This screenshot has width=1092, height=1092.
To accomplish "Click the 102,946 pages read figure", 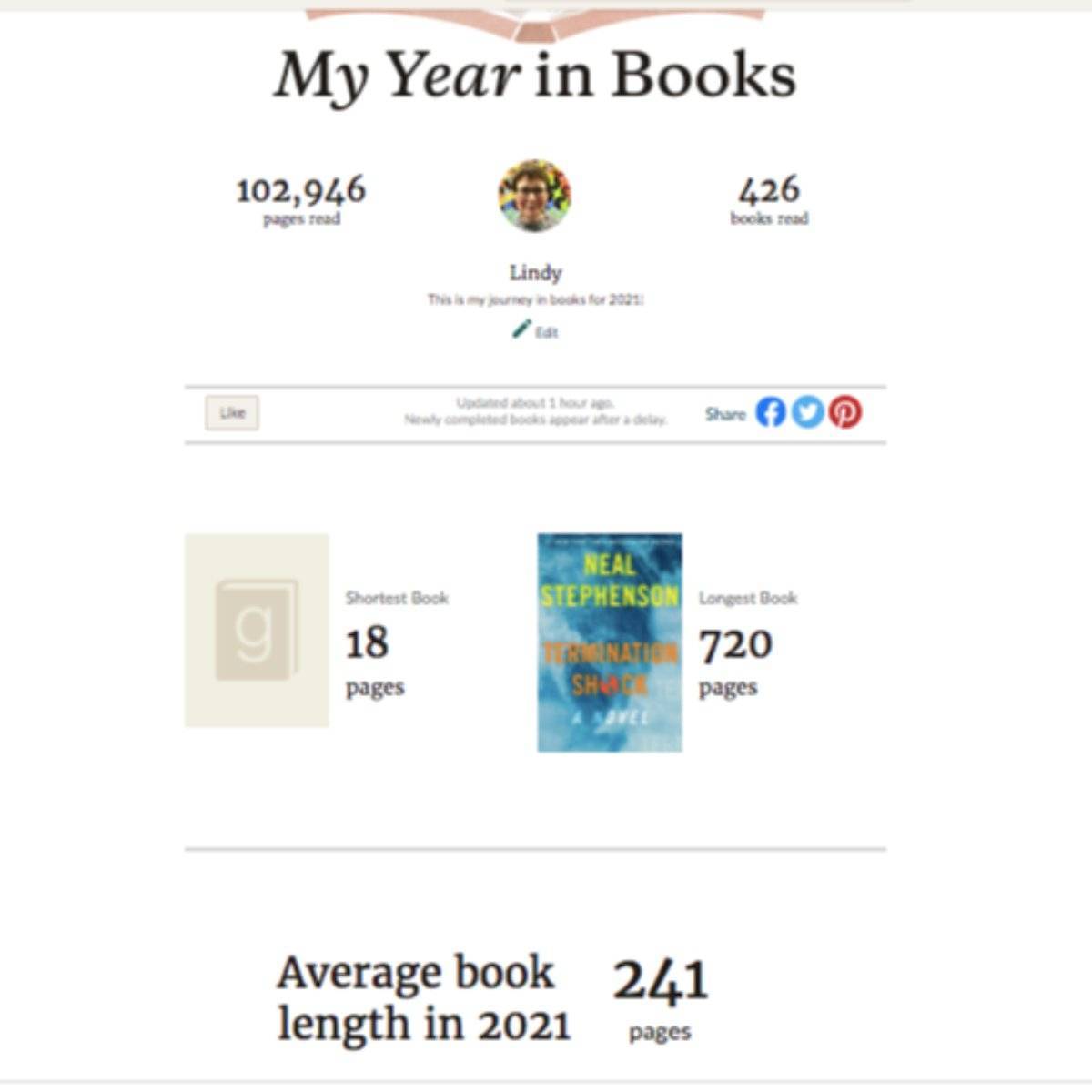I will [x=301, y=190].
